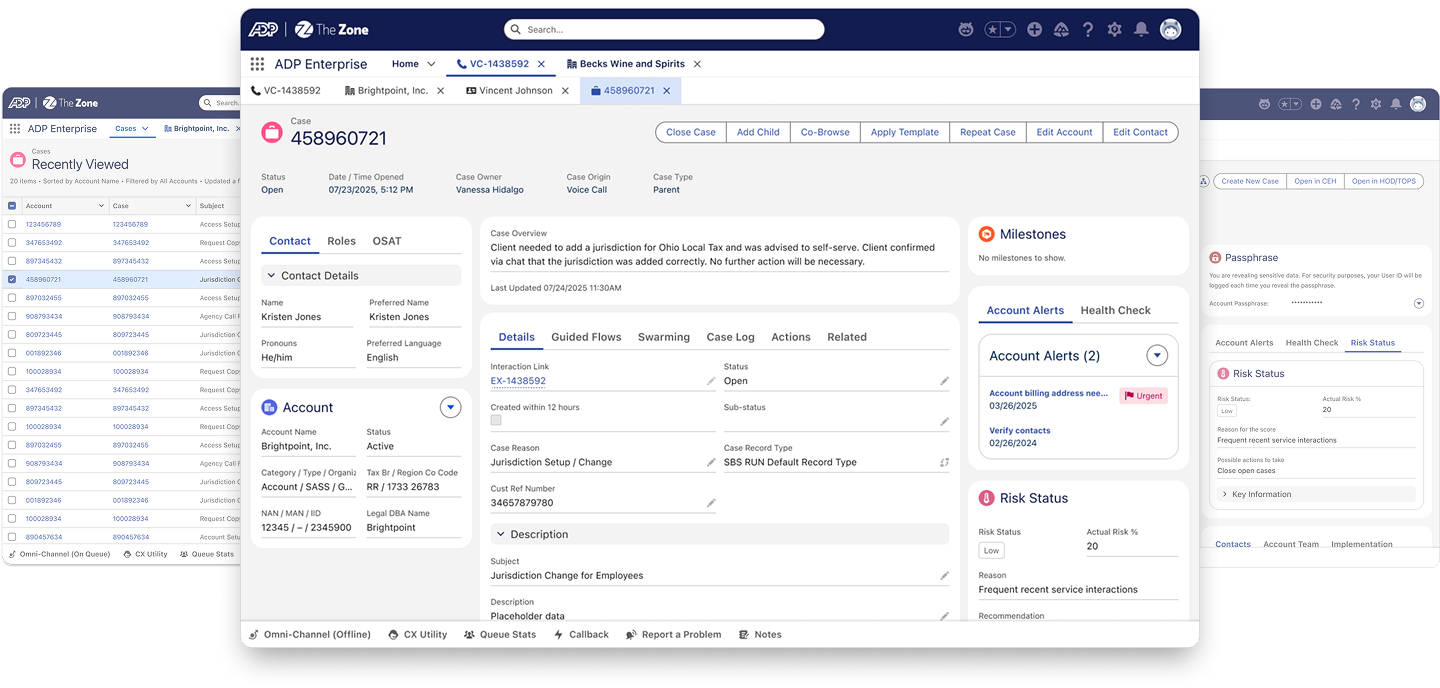This screenshot has height=688, width=1440.
Task: Uncheck the selected 458960721 row checkbox
Action: [x=12, y=279]
